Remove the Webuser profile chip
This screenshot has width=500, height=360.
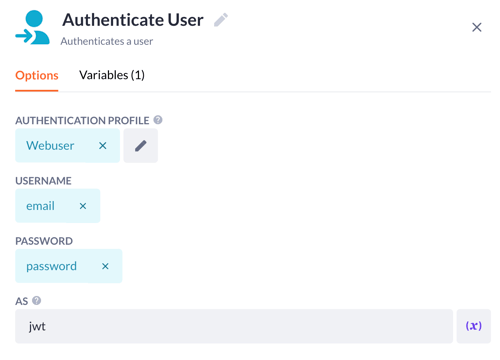pos(103,146)
